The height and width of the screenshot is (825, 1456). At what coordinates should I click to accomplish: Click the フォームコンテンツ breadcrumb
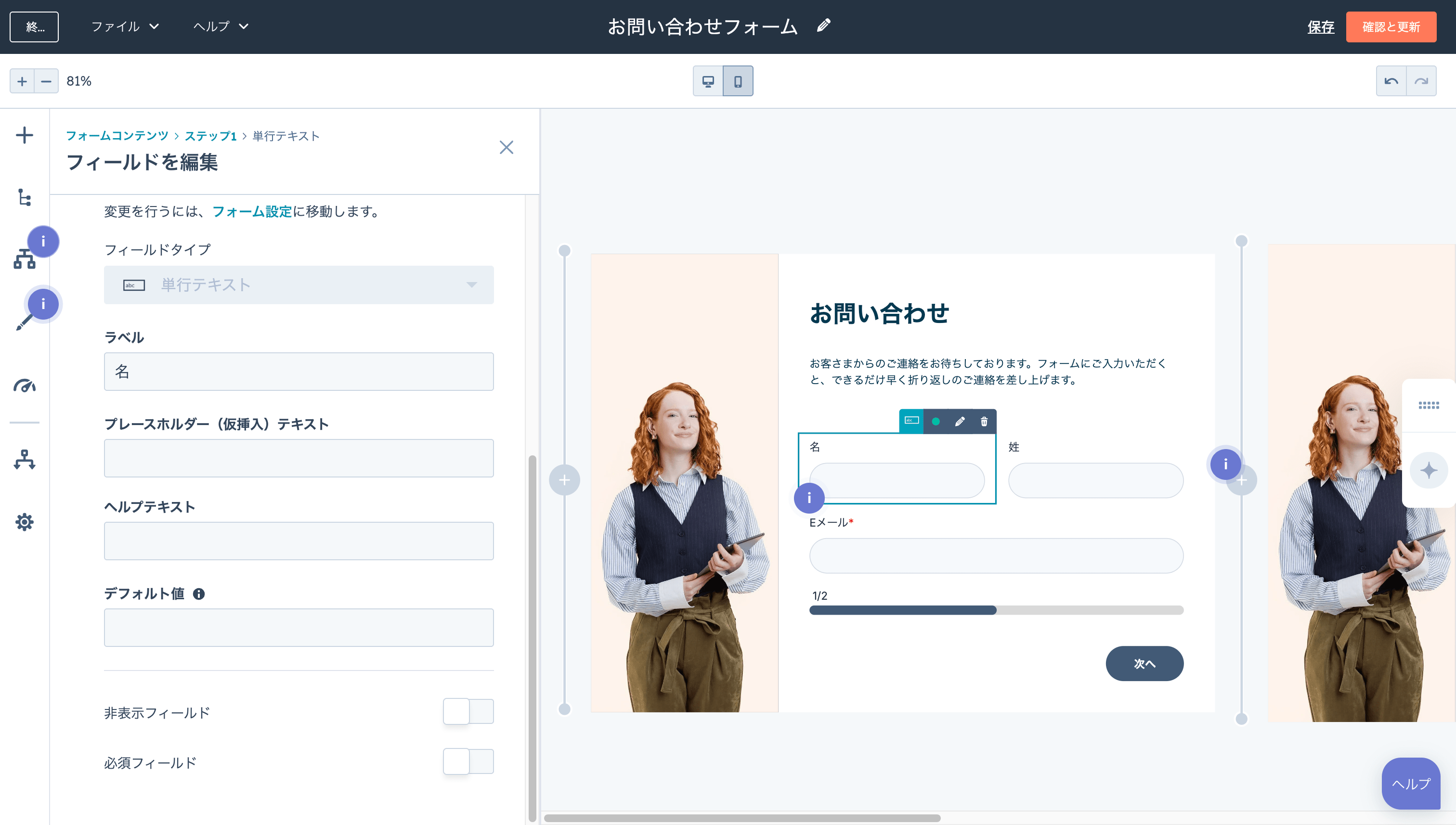click(117, 136)
